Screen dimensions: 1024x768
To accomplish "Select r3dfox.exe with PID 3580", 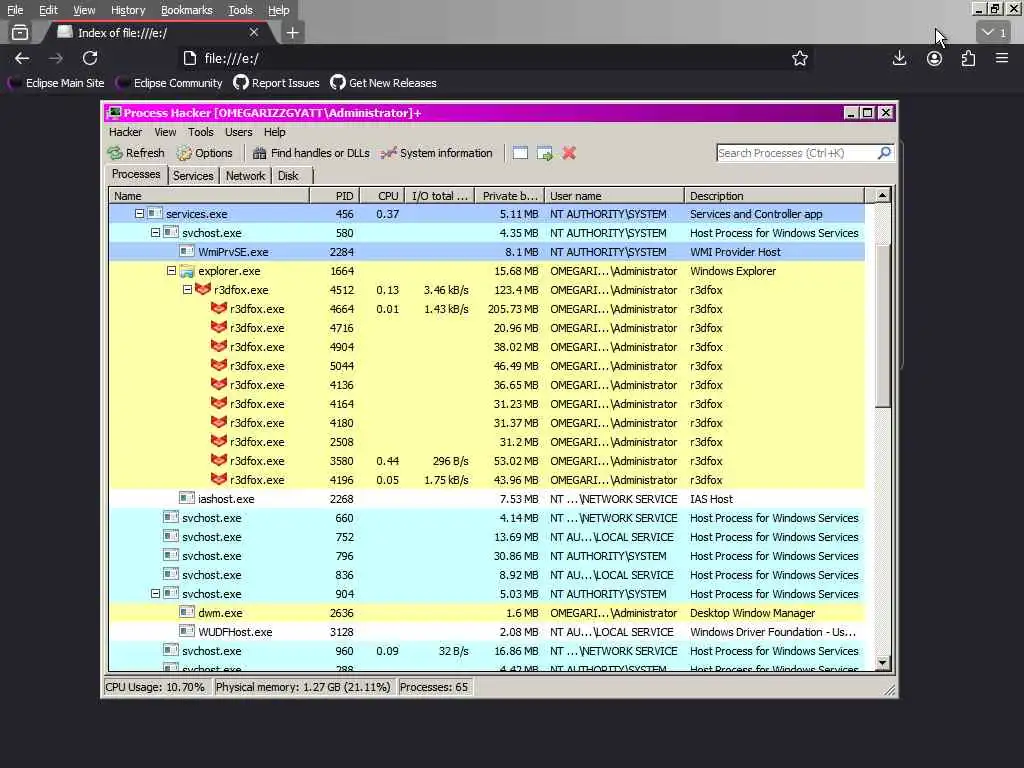I will point(487,460).
